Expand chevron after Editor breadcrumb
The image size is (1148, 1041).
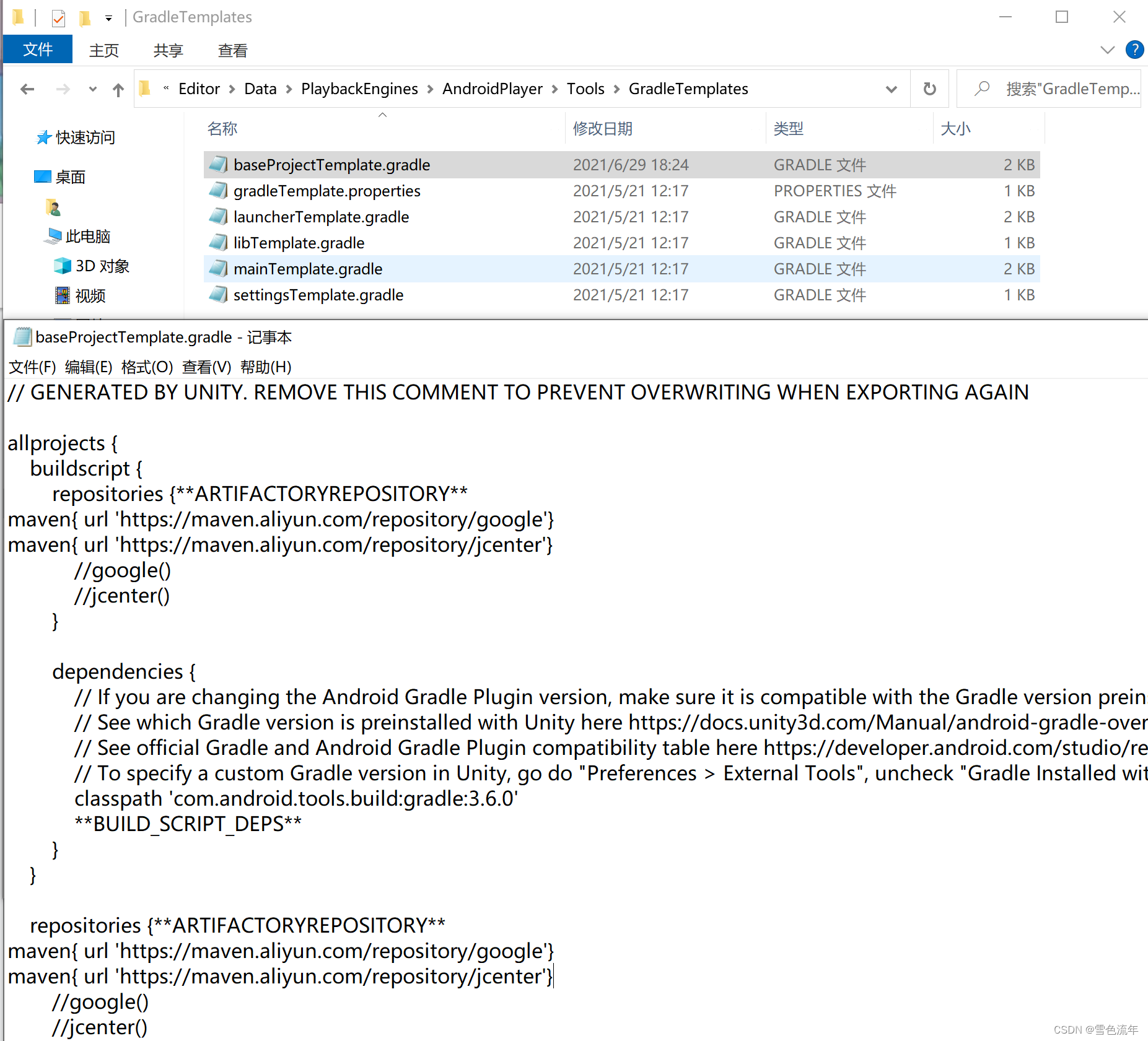click(x=232, y=90)
